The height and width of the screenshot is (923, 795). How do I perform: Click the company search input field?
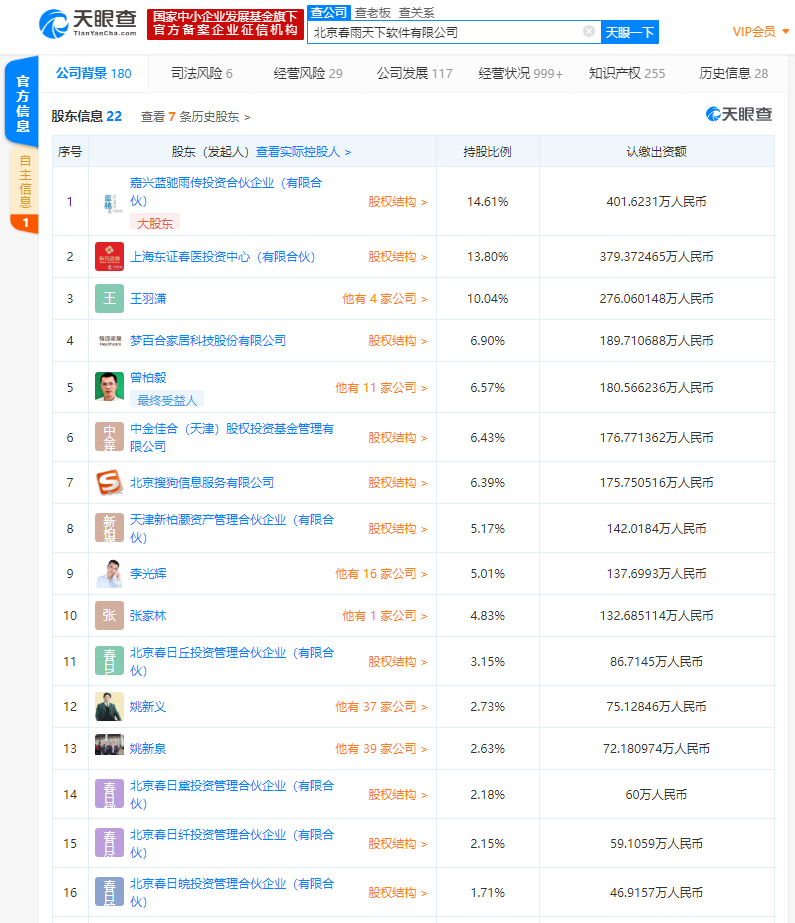[444, 32]
